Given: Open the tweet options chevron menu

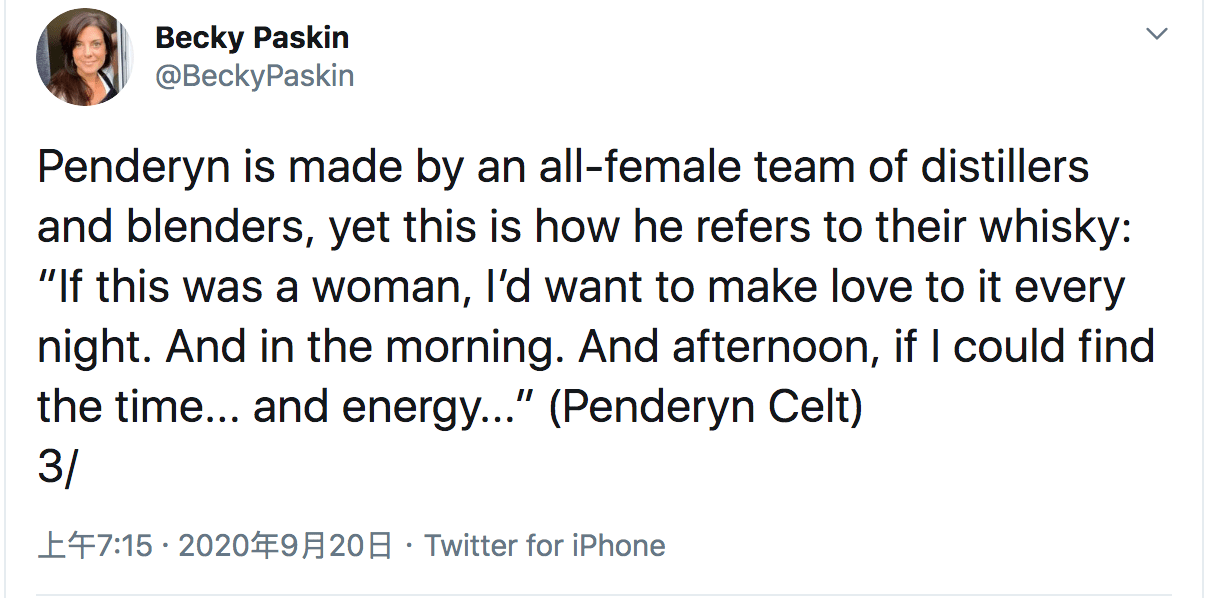Looking at the screenshot, I should coord(1156,35).
